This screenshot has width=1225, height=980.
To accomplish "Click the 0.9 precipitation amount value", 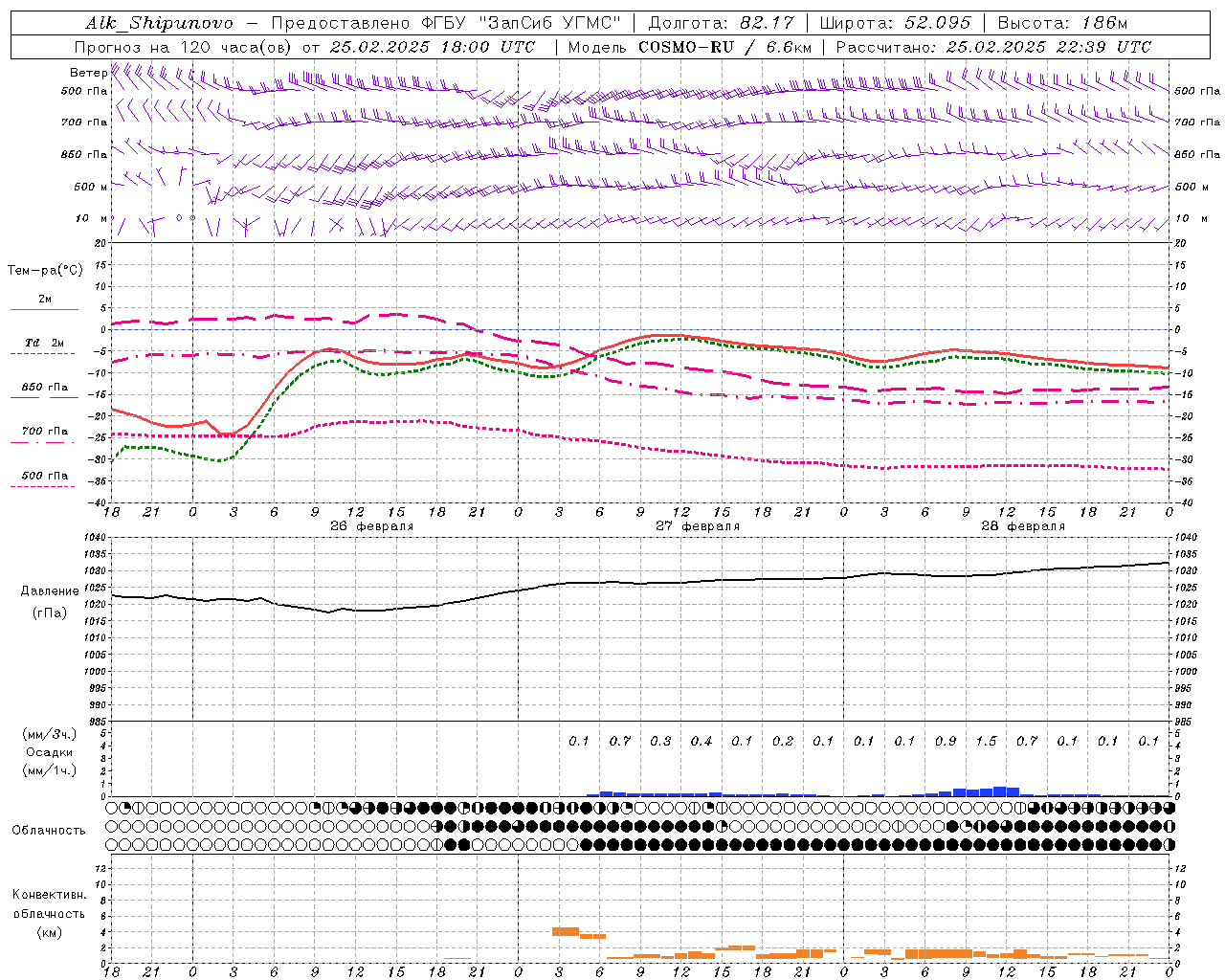I will coord(946,741).
